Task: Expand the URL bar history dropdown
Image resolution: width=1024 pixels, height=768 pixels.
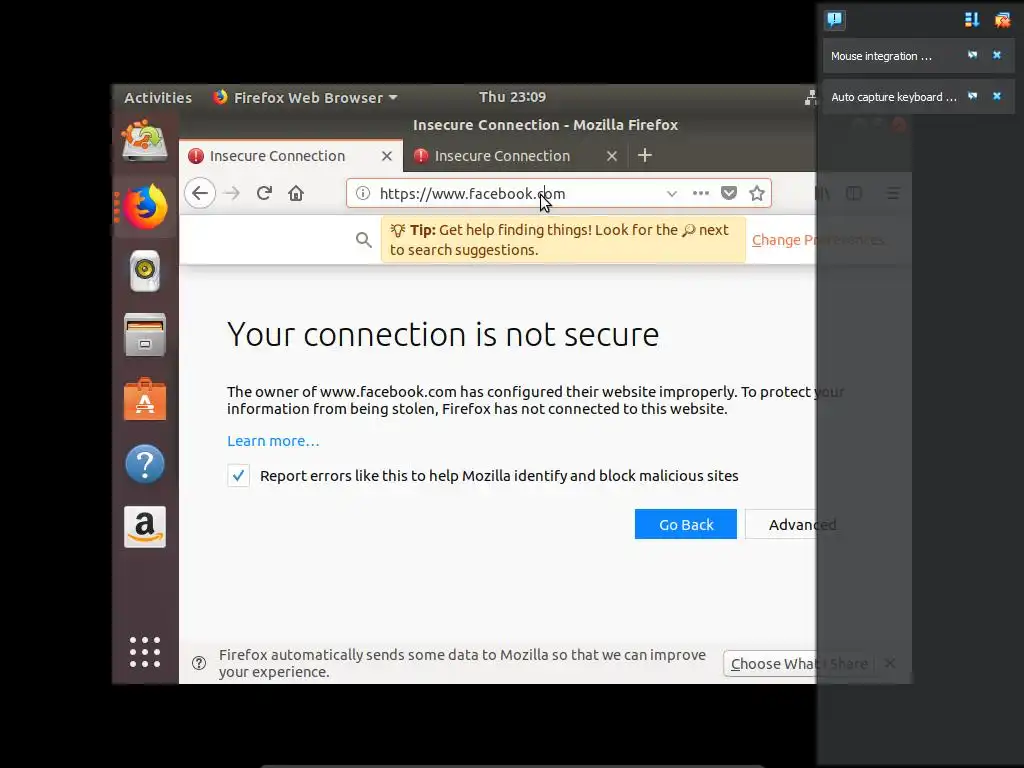Action: pyautogui.click(x=671, y=193)
